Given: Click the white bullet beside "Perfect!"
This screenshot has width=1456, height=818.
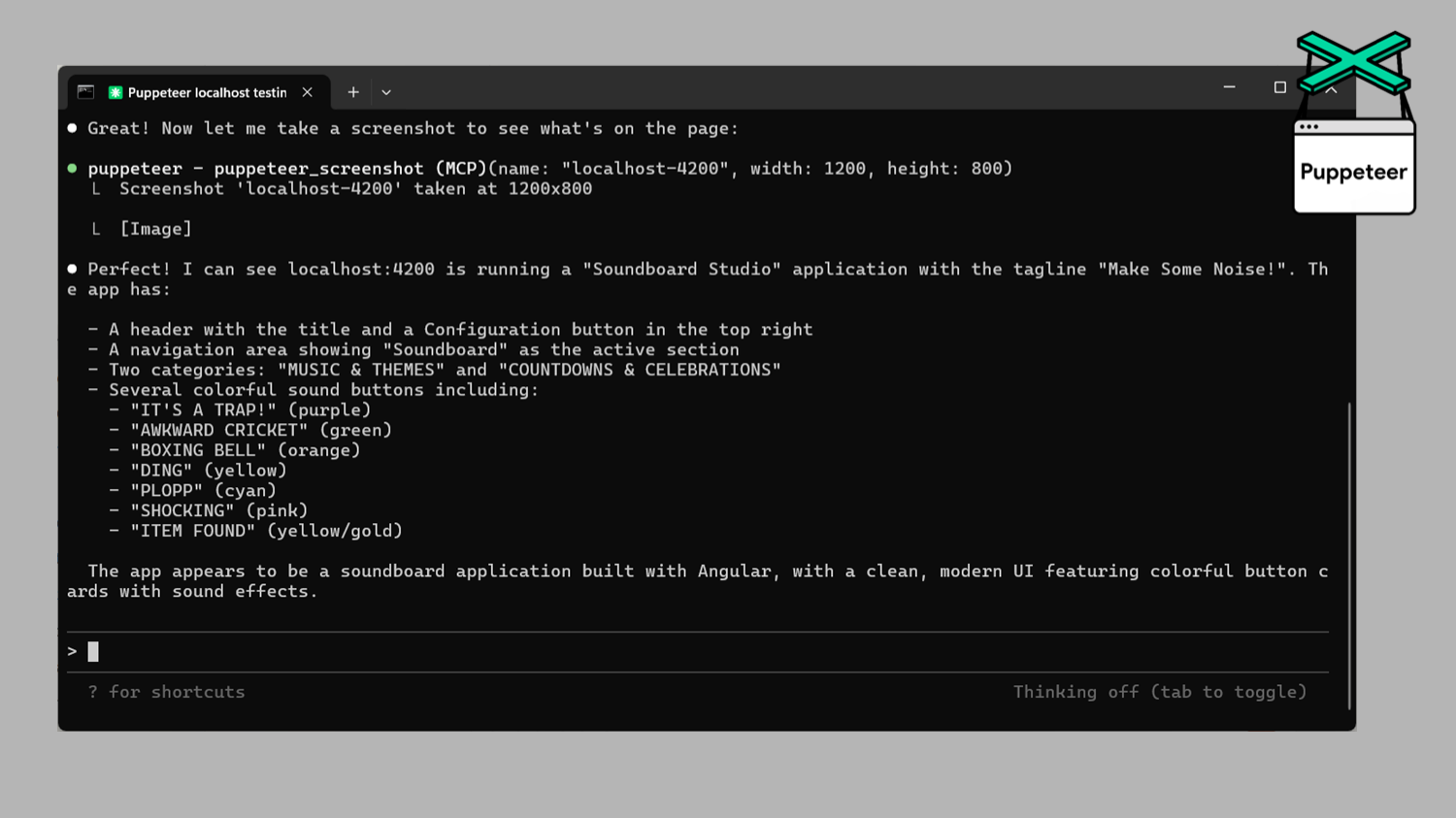Looking at the screenshot, I should tap(72, 269).
